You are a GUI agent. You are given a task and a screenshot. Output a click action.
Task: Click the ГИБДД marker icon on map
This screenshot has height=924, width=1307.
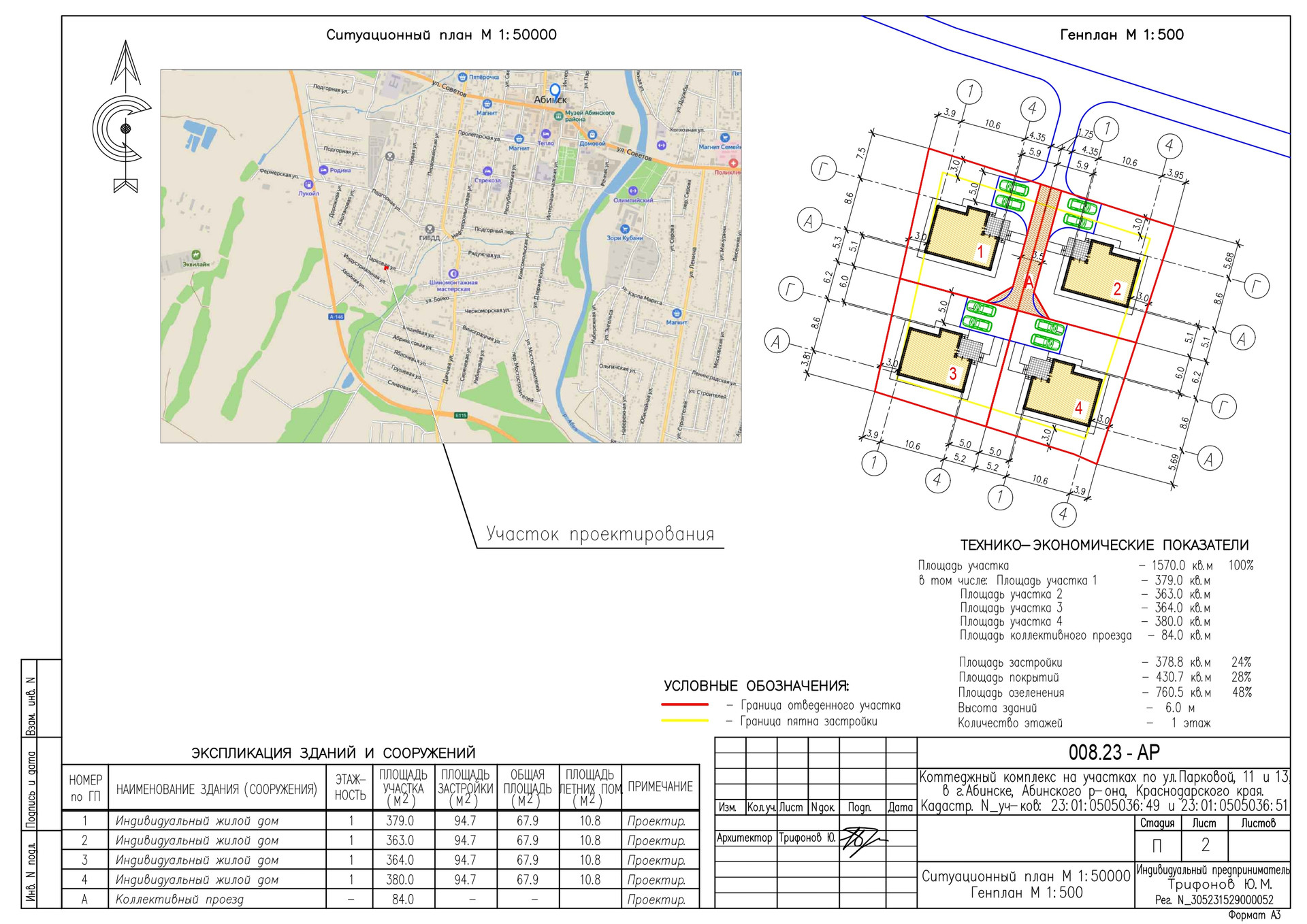tap(429, 229)
